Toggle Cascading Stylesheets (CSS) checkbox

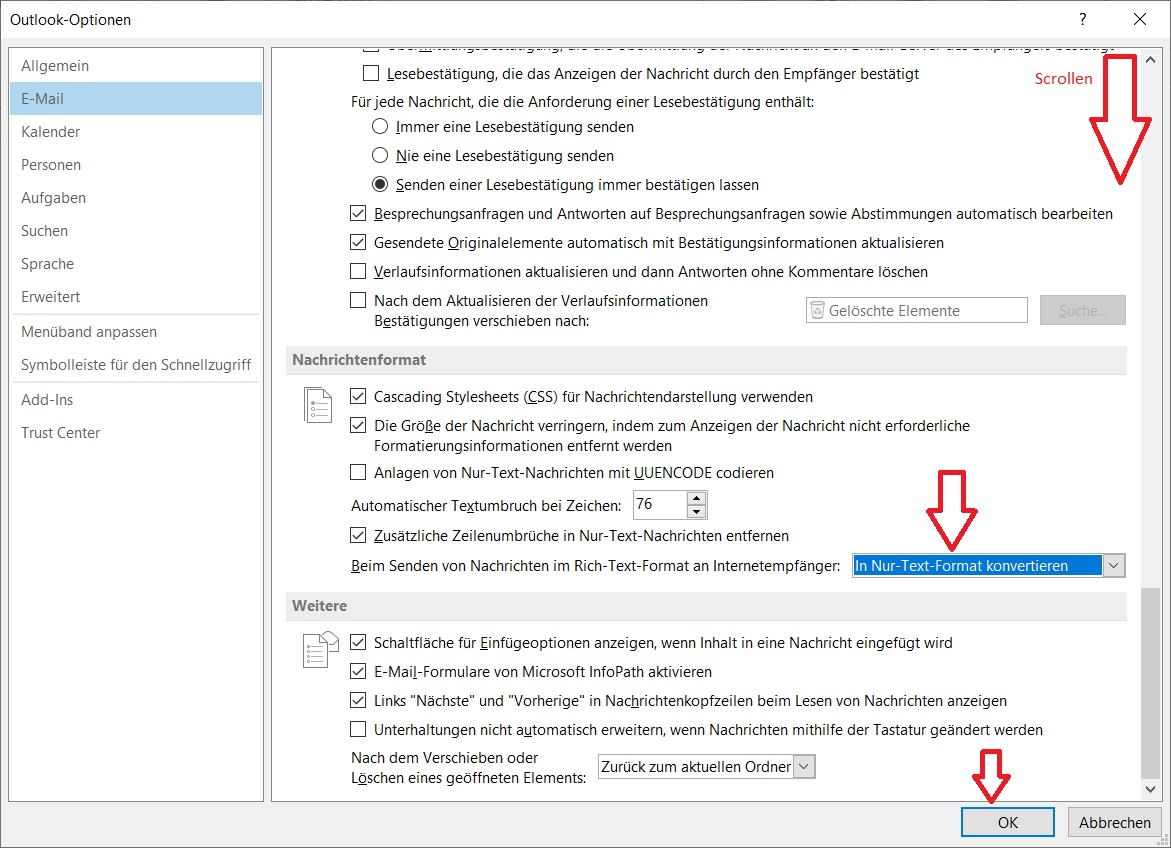click(x=358, y=396)
